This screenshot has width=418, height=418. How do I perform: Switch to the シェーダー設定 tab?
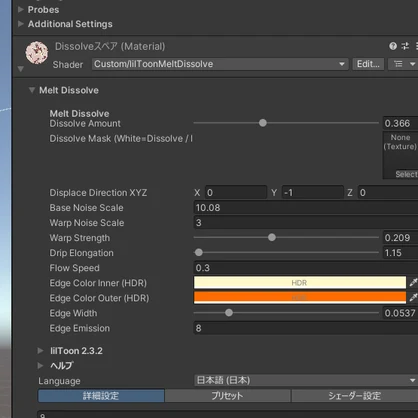(x=355, y=396)
